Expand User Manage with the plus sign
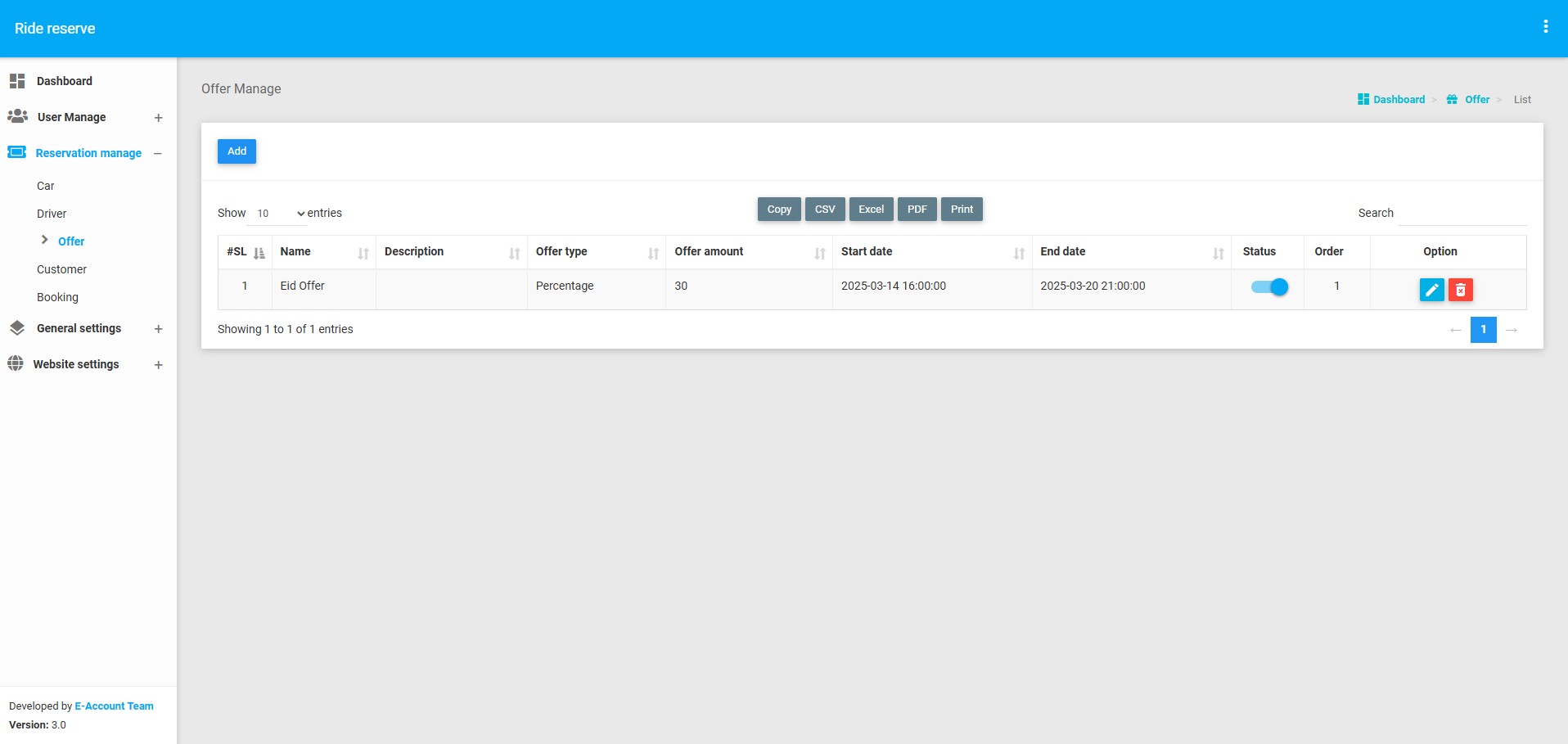The height and width of the screenshot is (744, 1568). click(x=158, y=118)
